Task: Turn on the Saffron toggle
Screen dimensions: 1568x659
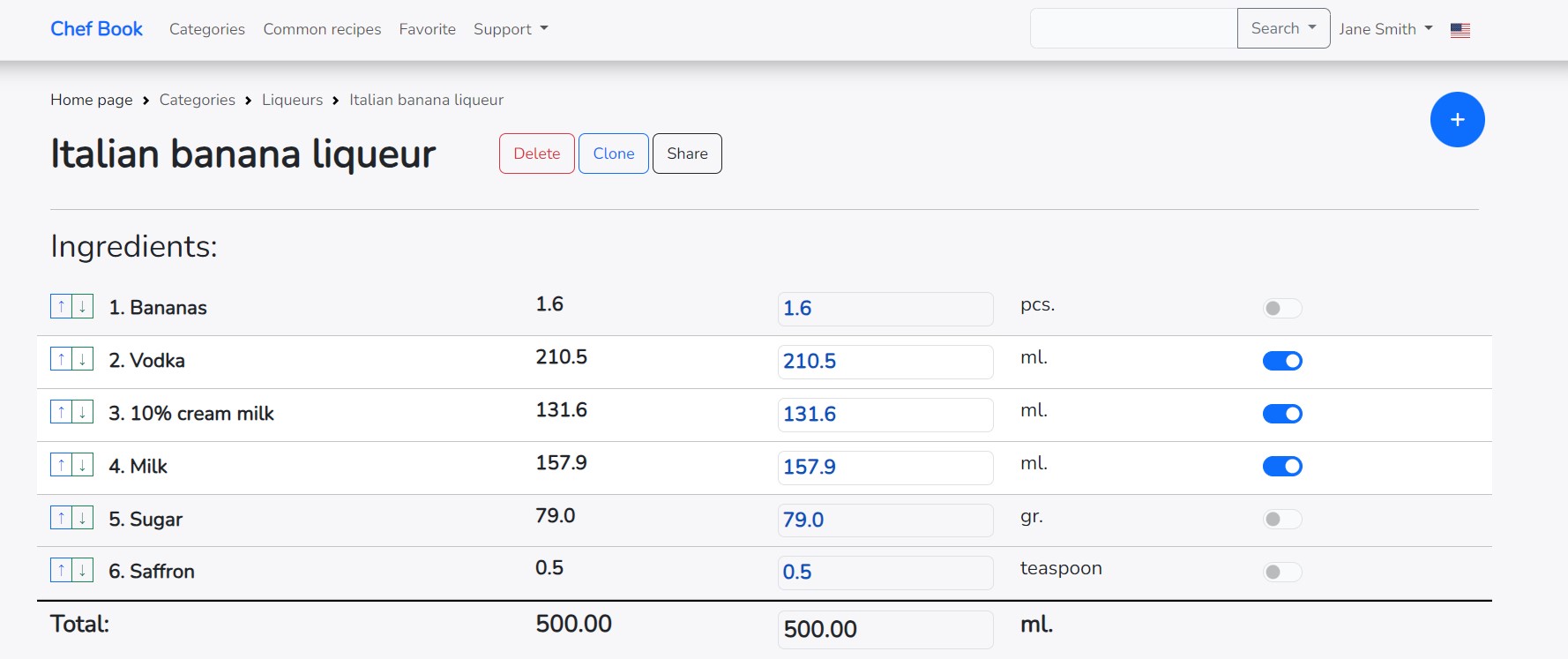Action: coord(1281,572)
